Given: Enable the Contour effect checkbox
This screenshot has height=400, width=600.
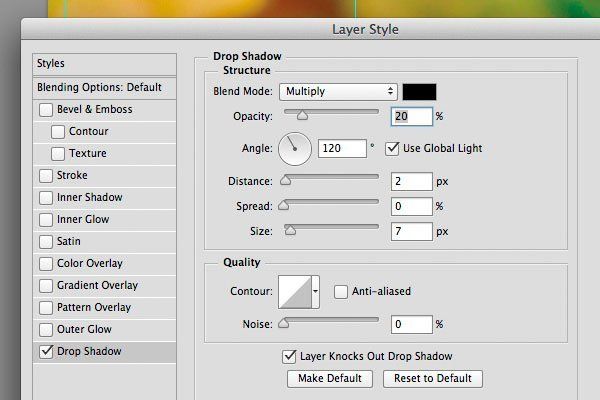Looking at the screenshot, I should coord(58,132).
